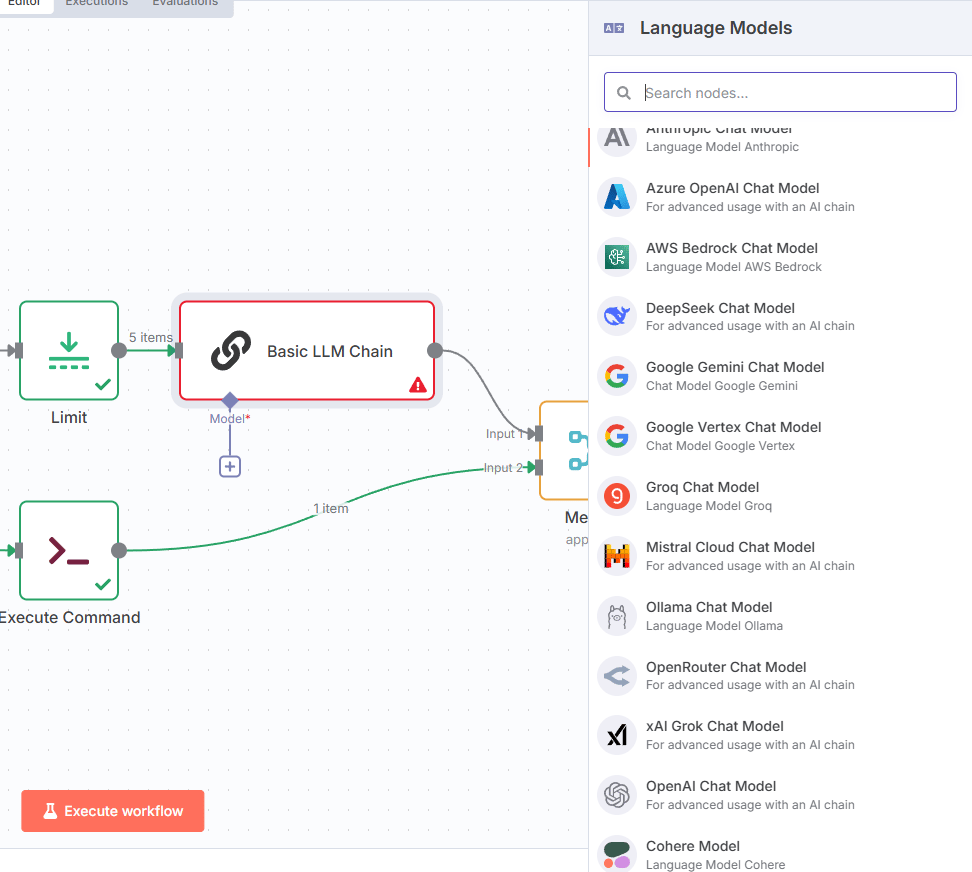This screenshot has width=972, height=872.
Task: Click the 'Chat Model Google Vertex' description
Action: click(x=720, y=446)
